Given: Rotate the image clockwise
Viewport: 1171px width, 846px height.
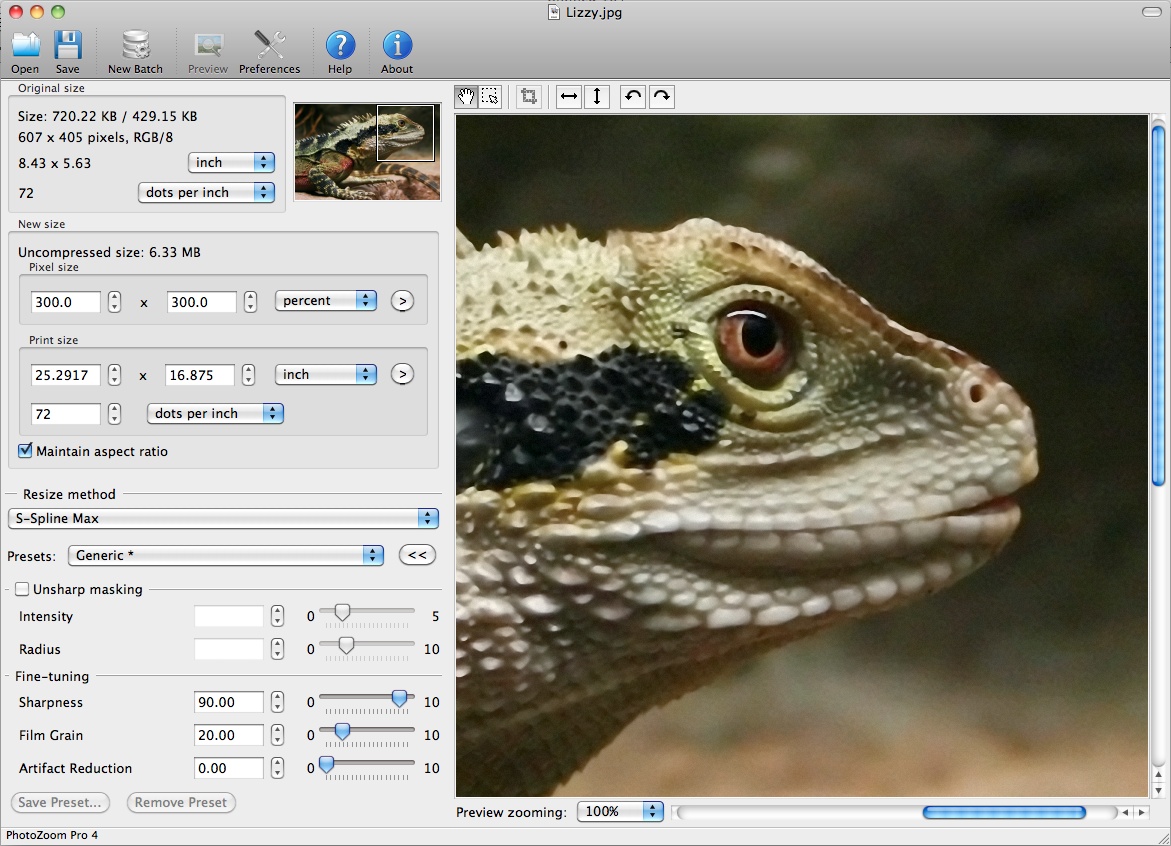Looking at the screenshot, I should pos(661,96).
